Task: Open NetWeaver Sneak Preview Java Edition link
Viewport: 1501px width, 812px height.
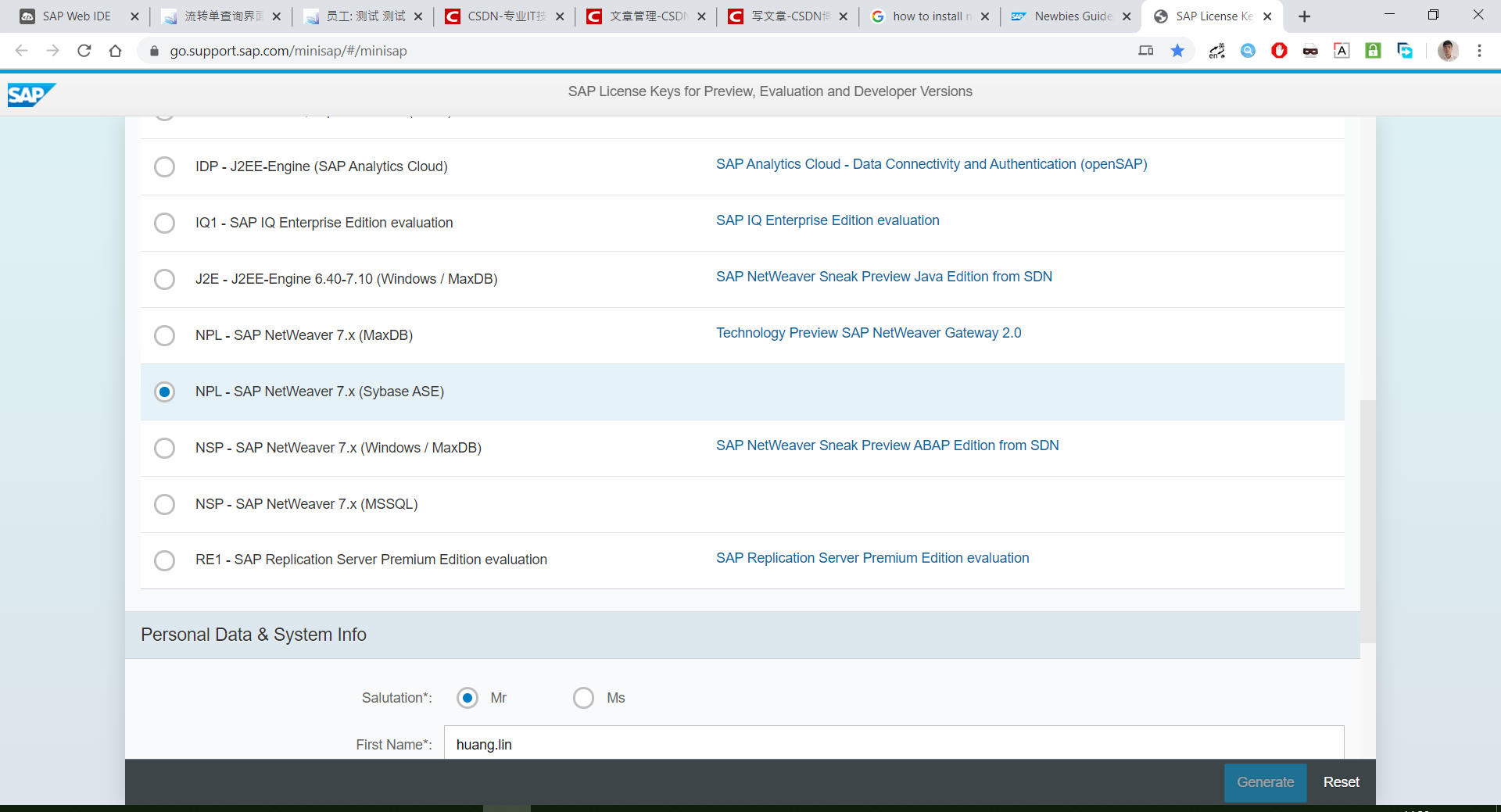Action: 883,277
